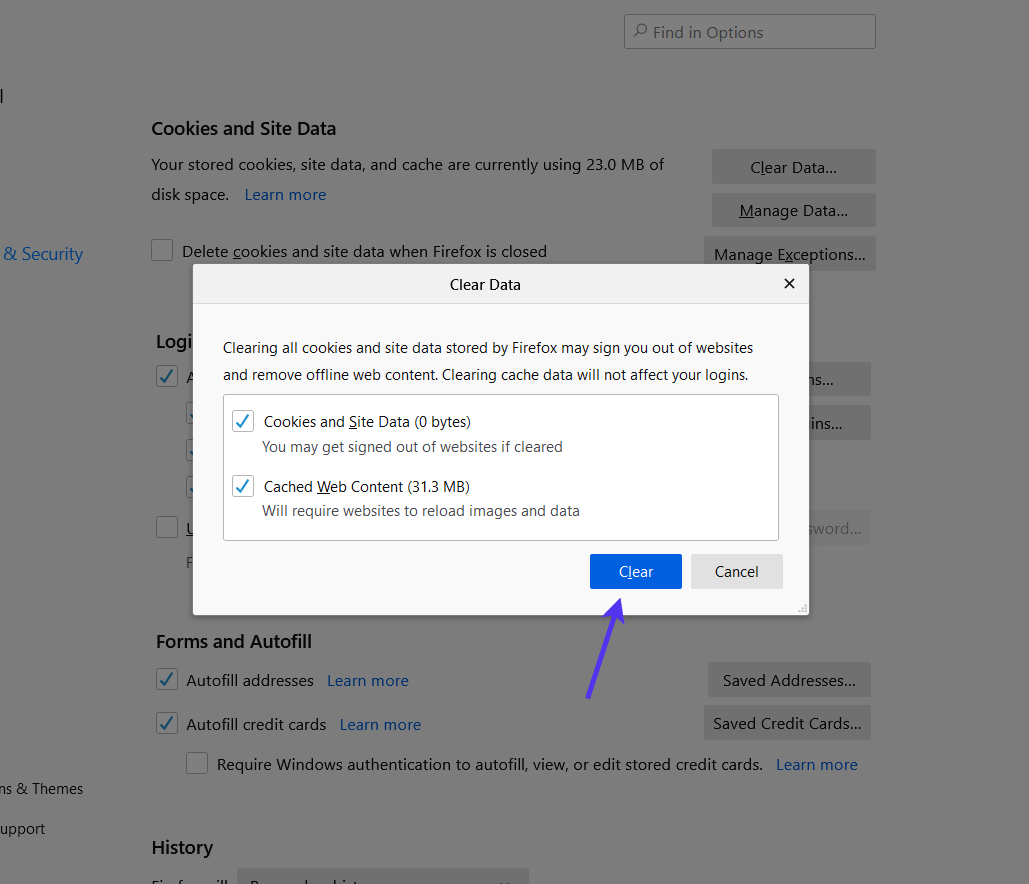Open Manage Exceptions

point(789,253)
